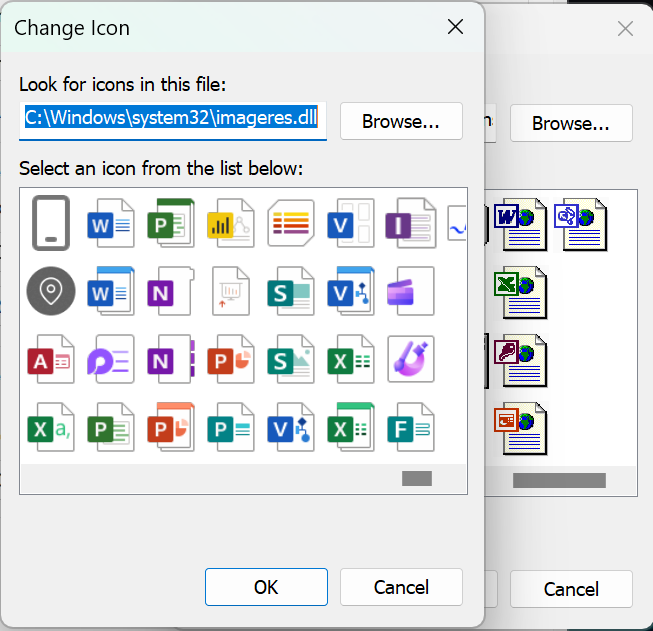Pick the red Access database icon
The width and height of the screenshot is (653, 631).
coord(51,358)
